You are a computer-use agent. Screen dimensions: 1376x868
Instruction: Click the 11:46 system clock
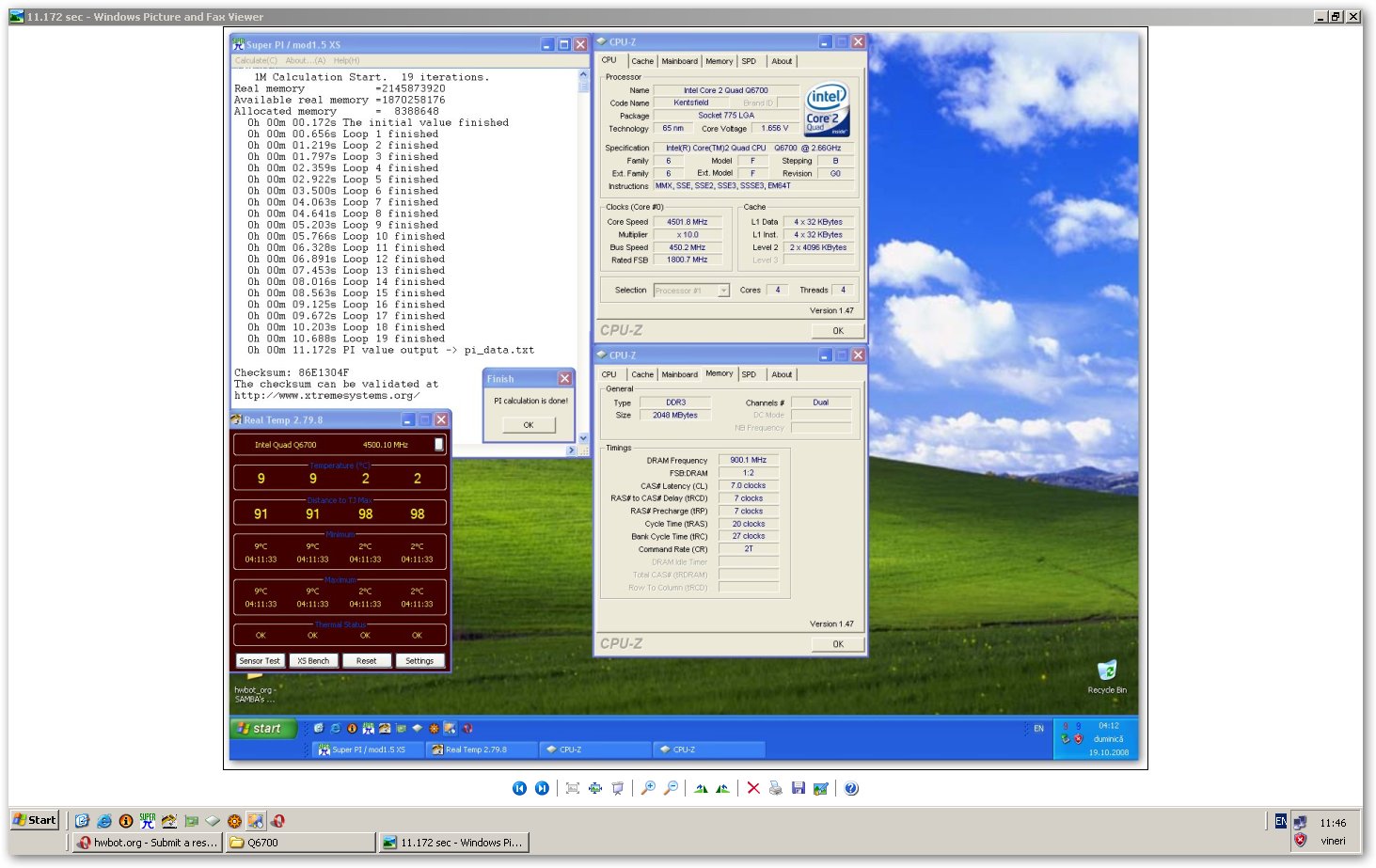click(1333, 823)
